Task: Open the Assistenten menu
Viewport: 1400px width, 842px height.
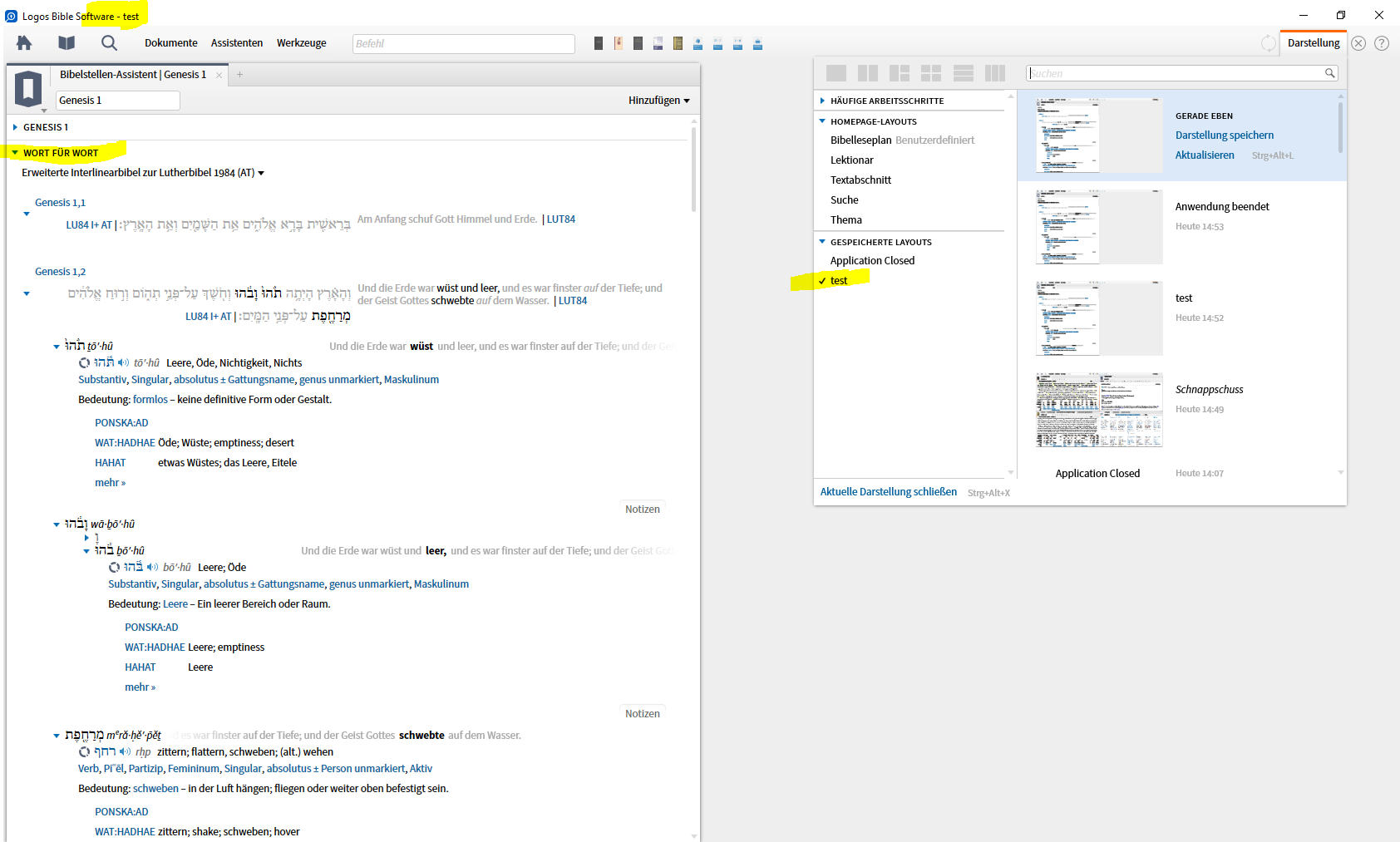Action: point(237,43)
